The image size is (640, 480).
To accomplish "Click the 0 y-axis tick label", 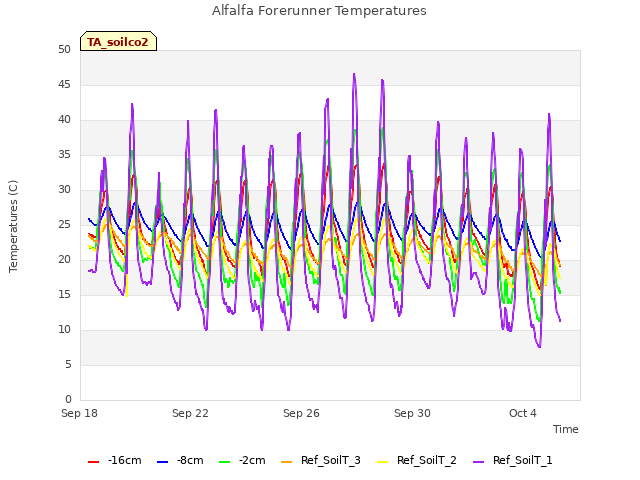I will tap(68, 400).
